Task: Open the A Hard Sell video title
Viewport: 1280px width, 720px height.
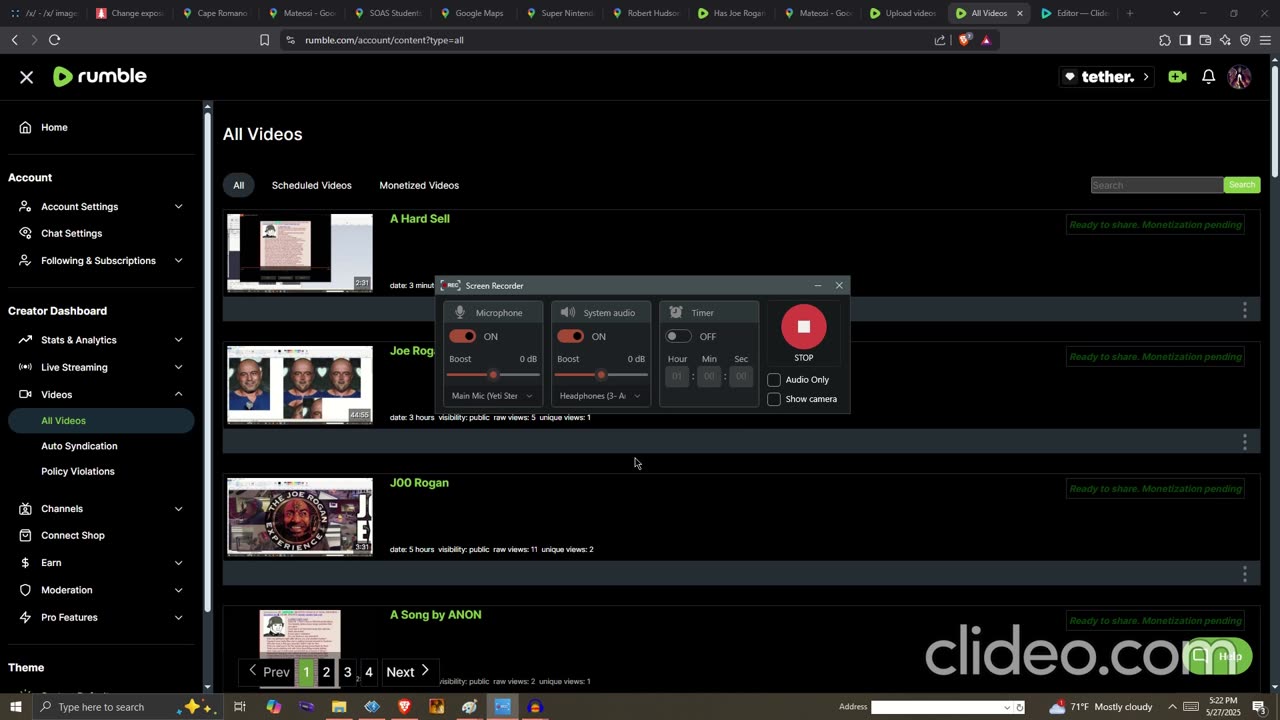Action: [x=420, y=219]
